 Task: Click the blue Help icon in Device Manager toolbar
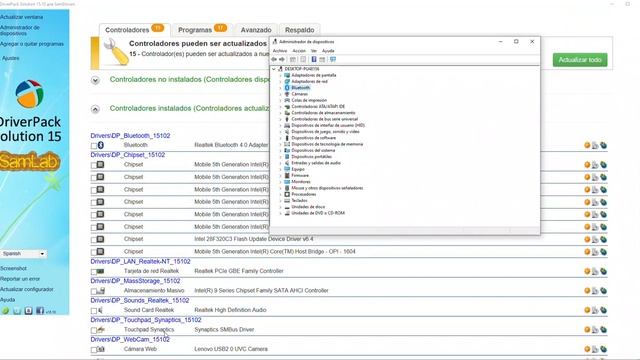[314, 60]
